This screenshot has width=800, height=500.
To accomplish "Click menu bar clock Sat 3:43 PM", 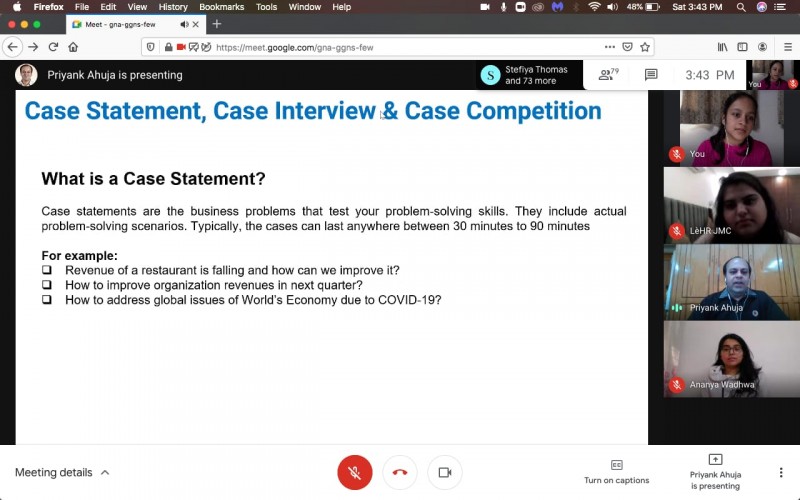I will click(697, 7).
